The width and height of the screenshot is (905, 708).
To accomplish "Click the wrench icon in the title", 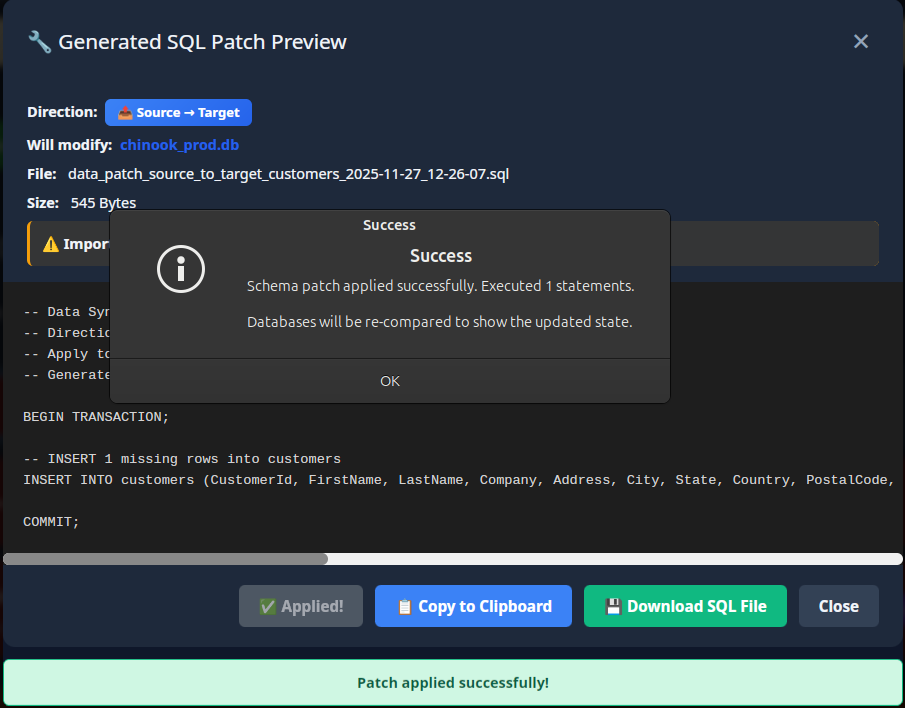I will click(x=39, y=42).
